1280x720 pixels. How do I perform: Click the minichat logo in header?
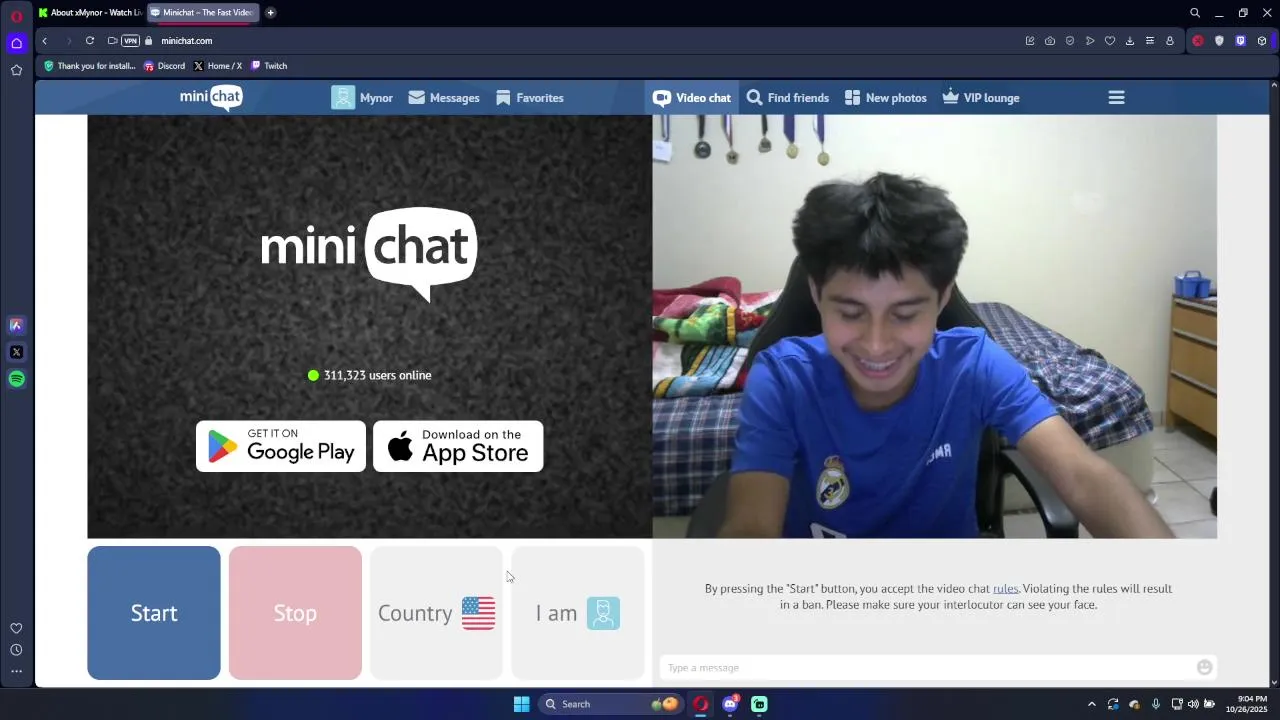tap(211, 97)
